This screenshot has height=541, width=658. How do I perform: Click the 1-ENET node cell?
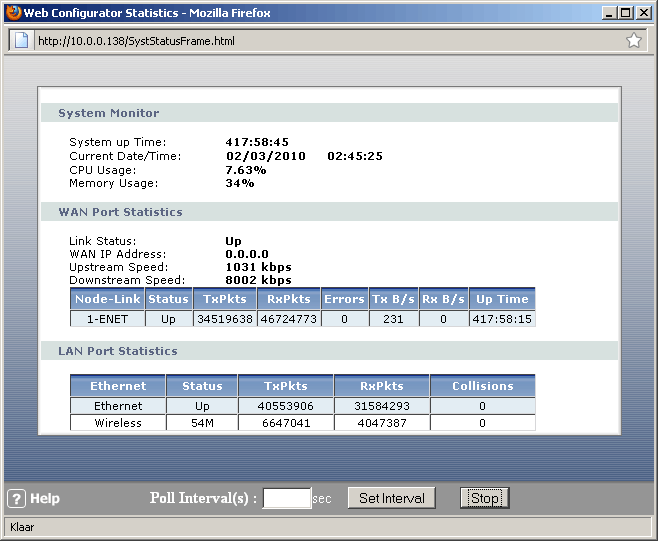click(x=107, y=319)
